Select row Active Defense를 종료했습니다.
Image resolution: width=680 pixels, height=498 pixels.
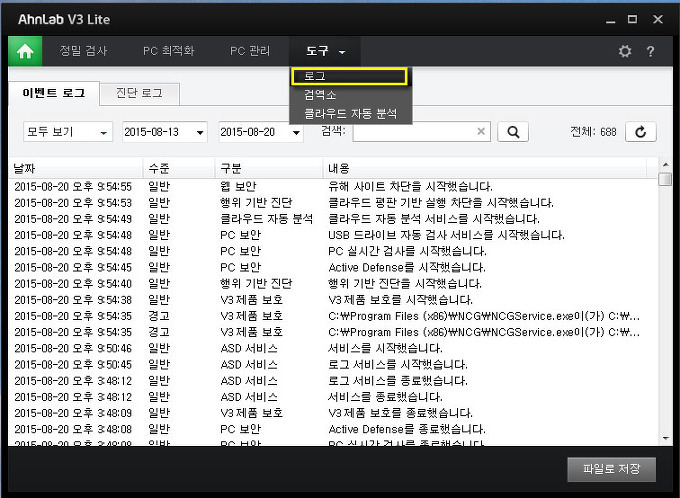point(333,429)
